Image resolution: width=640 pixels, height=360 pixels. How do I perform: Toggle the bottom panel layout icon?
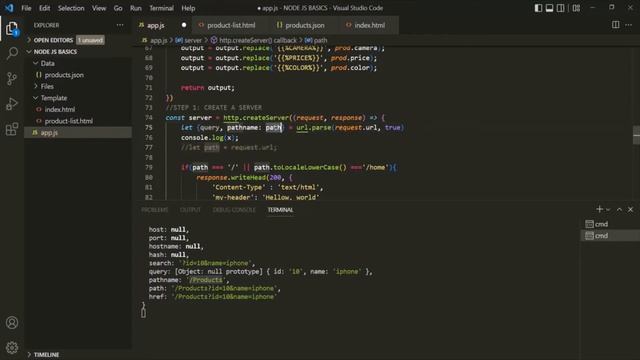[549, 8]
